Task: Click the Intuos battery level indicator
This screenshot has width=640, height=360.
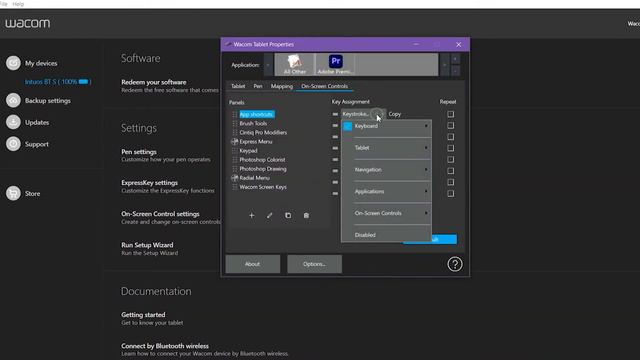Action: [x=84, y=82]
